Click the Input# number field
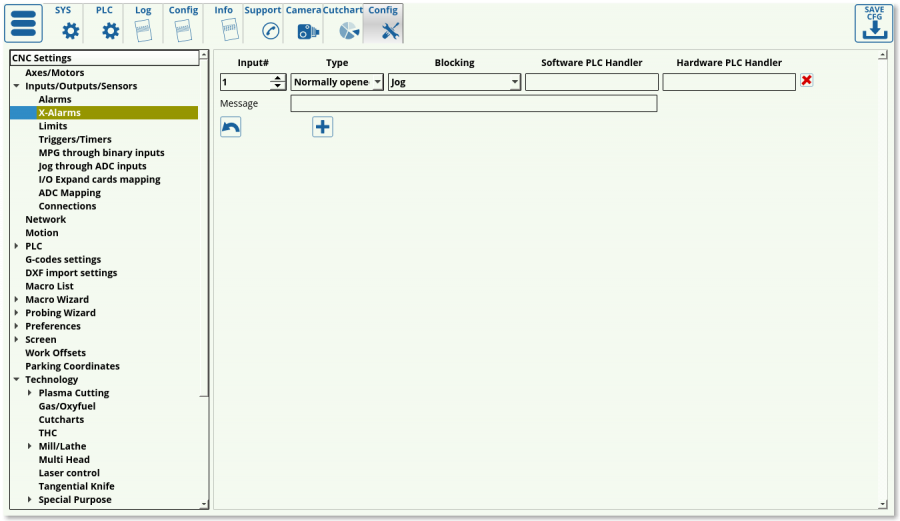The height and width of the screenshot is (521, 900). coord(246,82)
